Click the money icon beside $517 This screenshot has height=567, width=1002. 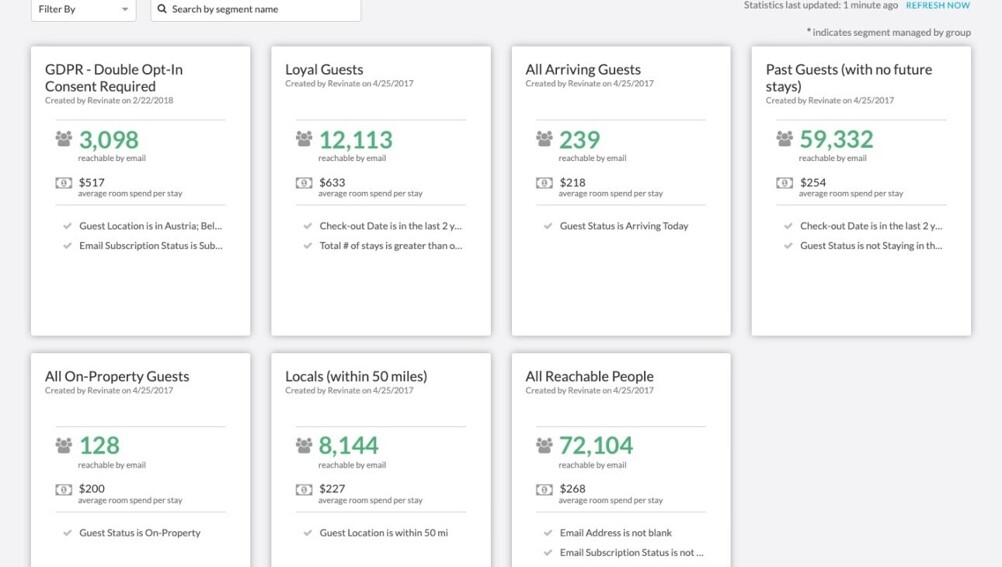coord(64,183)
